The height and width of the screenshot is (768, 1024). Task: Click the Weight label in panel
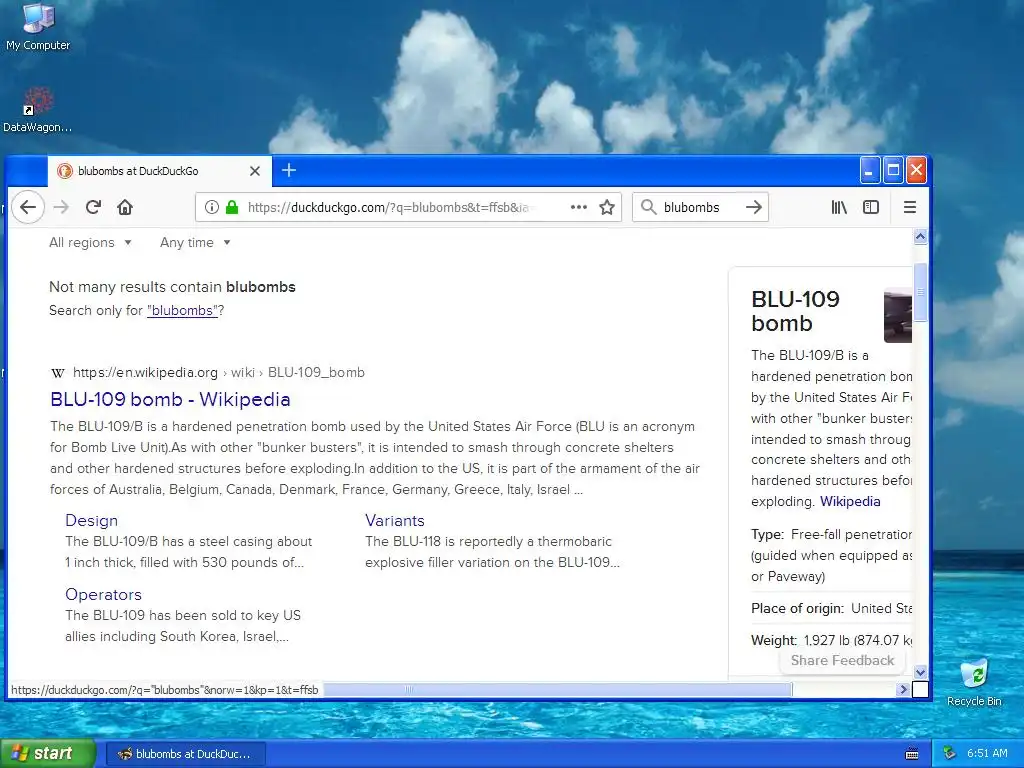774,640
